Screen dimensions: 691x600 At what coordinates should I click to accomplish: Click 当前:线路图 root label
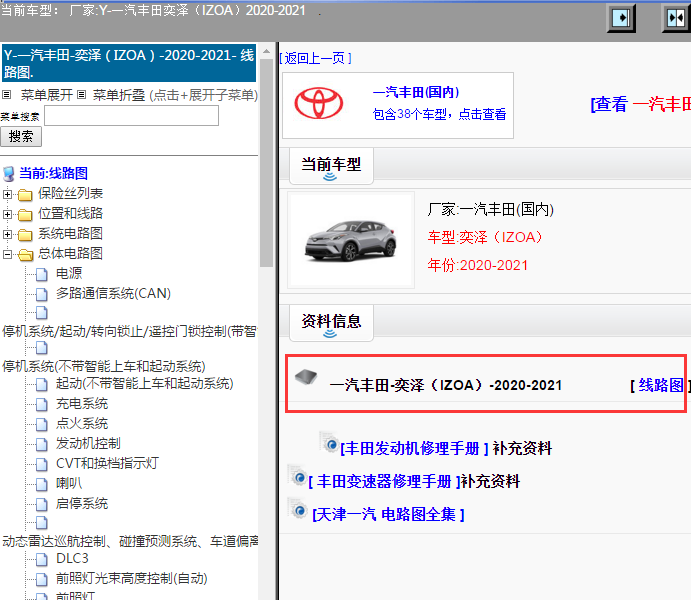[53, 174]
